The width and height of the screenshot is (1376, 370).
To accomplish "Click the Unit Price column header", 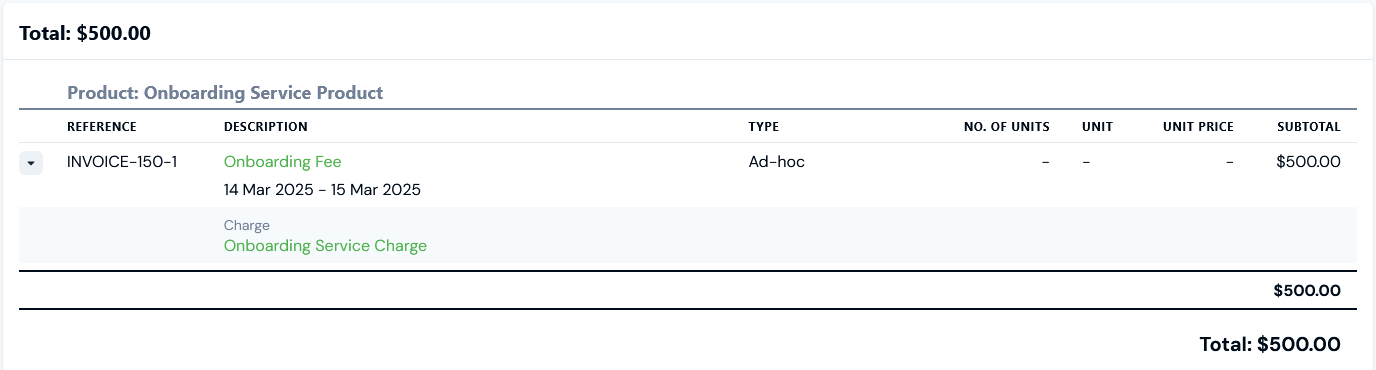I will (x=1198, y=127).
